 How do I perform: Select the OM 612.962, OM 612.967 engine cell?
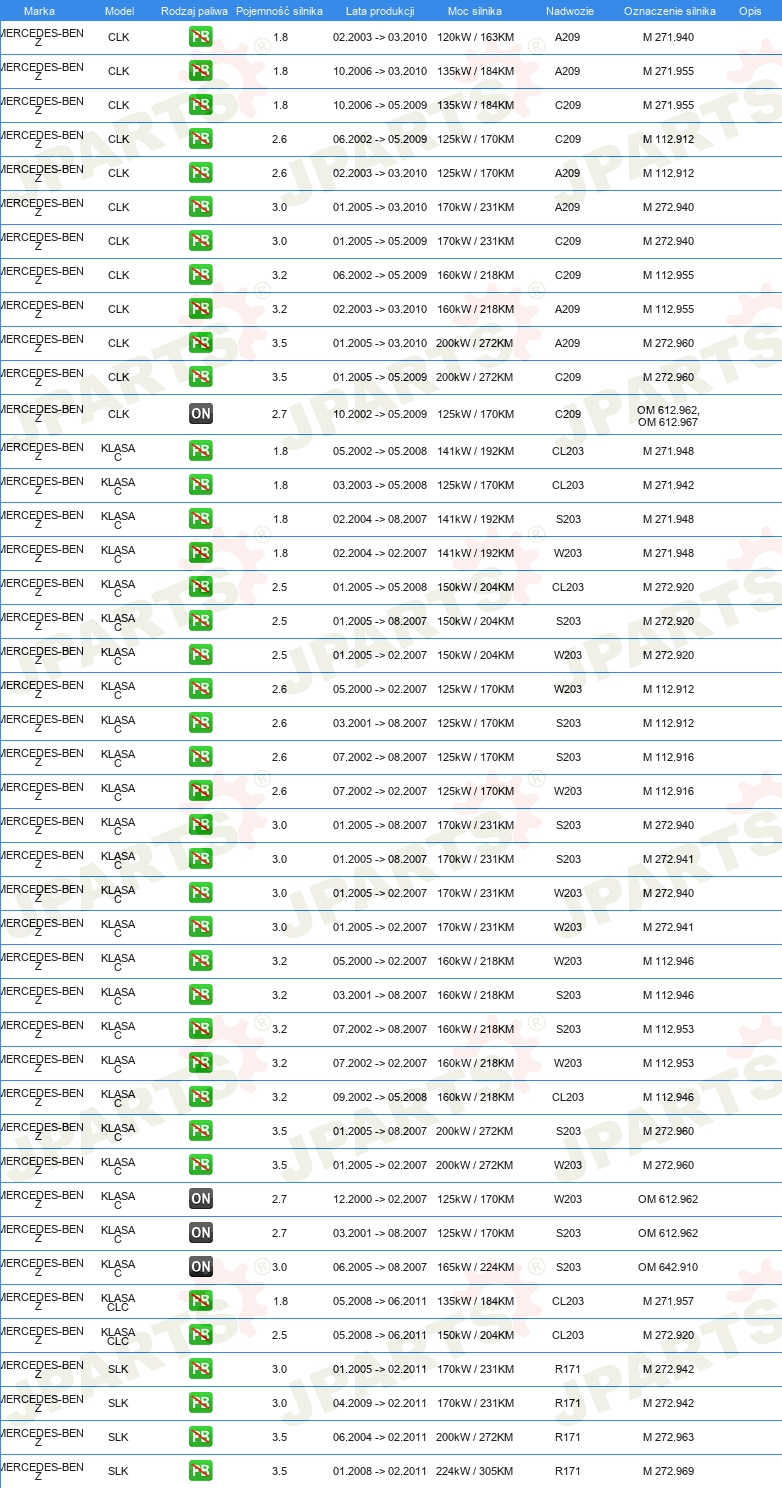(x=668, y=416)
